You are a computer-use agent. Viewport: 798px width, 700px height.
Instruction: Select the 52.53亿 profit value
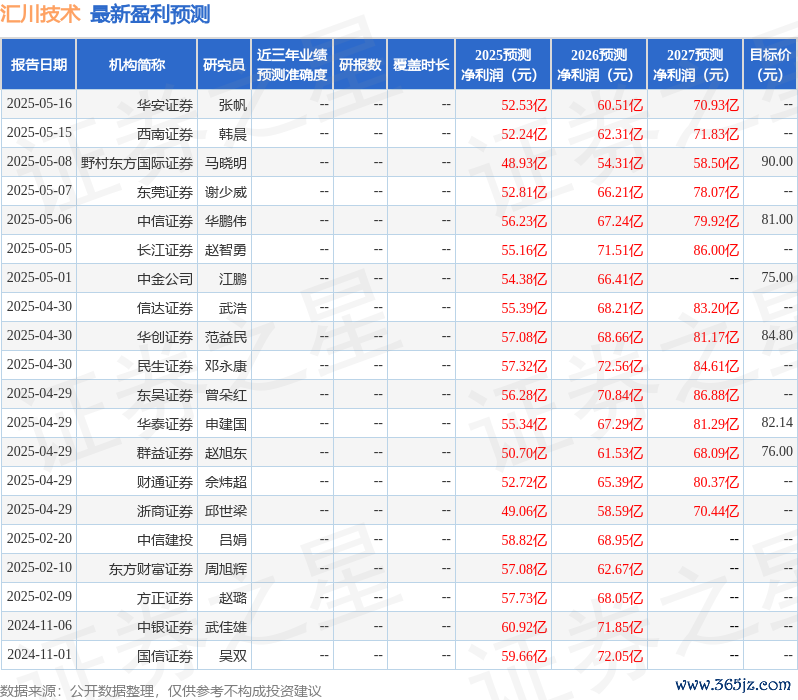coord(524,105)
